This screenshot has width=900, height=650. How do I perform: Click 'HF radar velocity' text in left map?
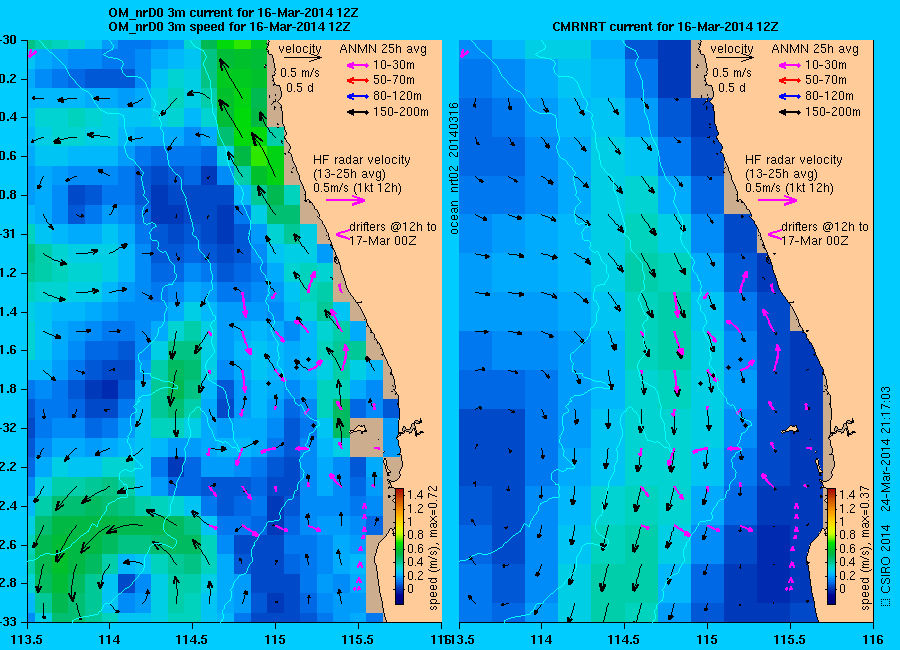point(362,160)
